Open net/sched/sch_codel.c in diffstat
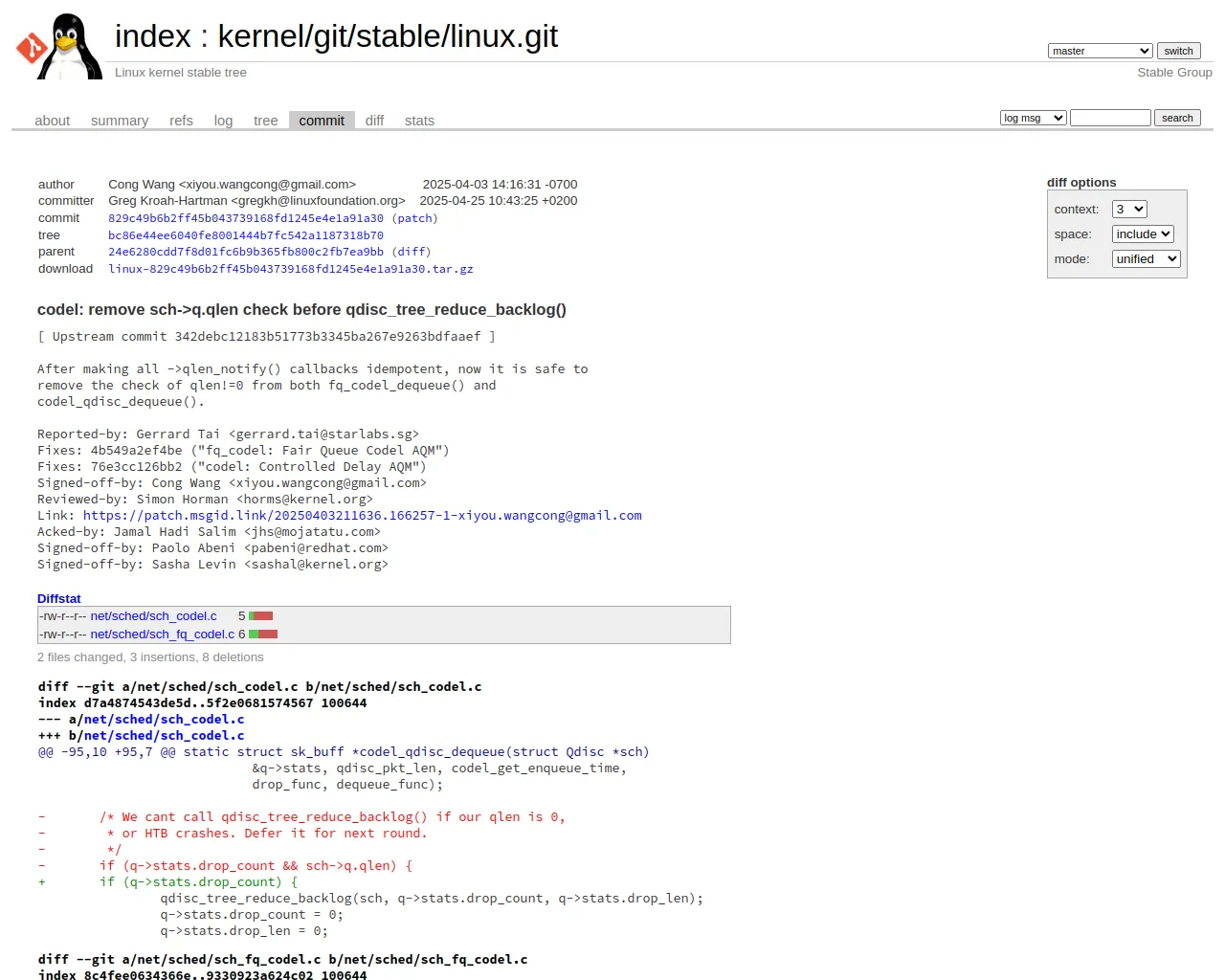The image size is (1225, 980). tap(154, 616)
